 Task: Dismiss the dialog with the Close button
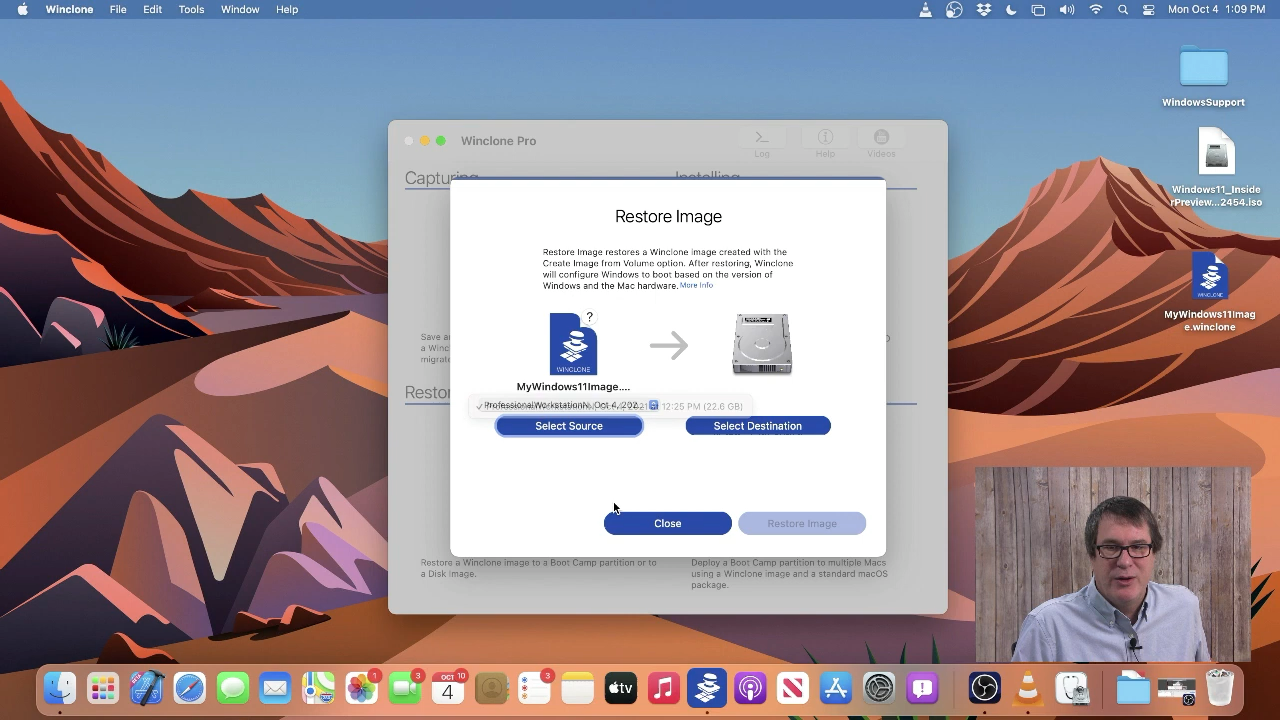coord(667,523)
